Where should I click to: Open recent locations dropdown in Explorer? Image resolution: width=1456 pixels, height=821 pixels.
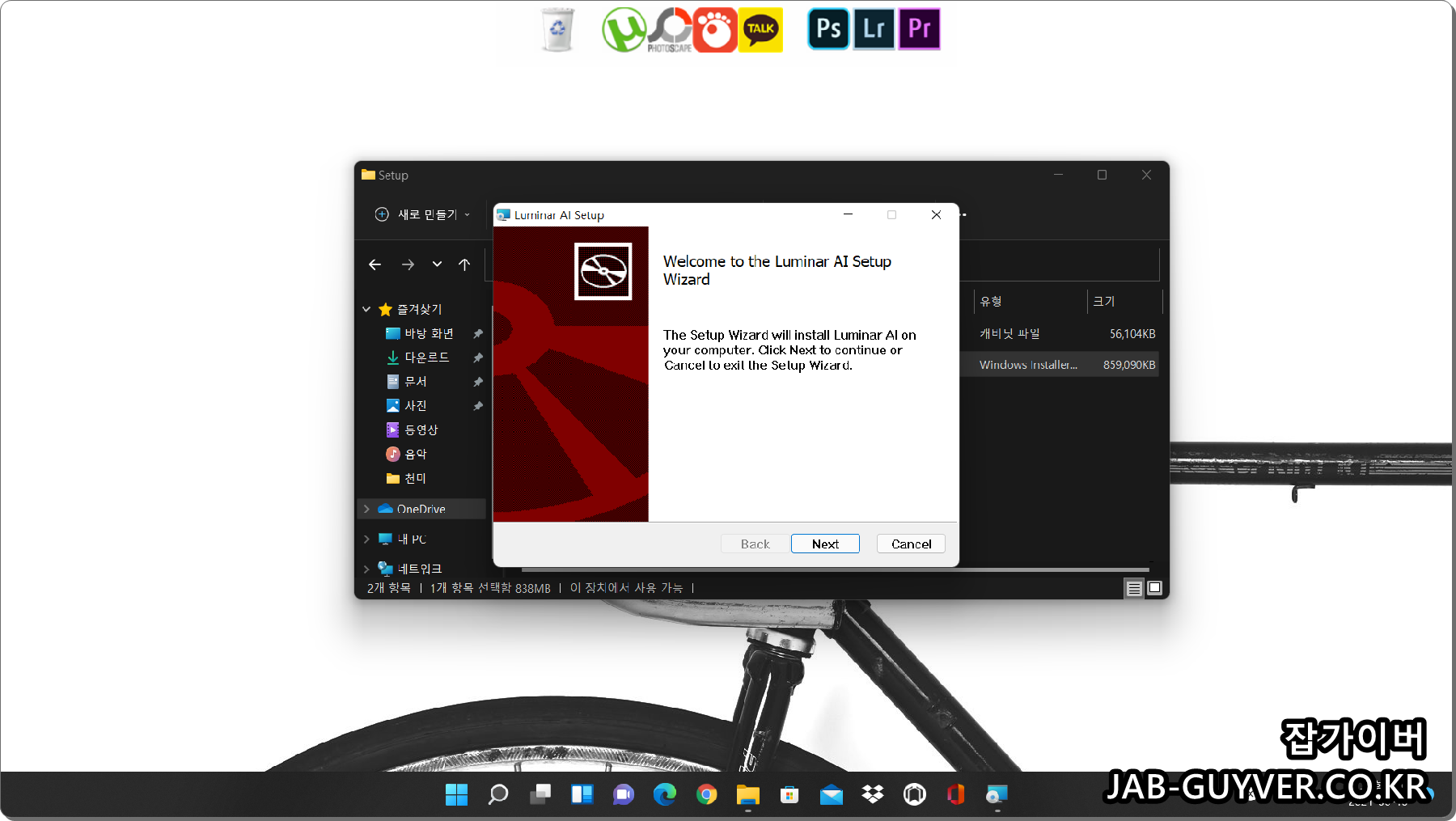tap(437, 264)
